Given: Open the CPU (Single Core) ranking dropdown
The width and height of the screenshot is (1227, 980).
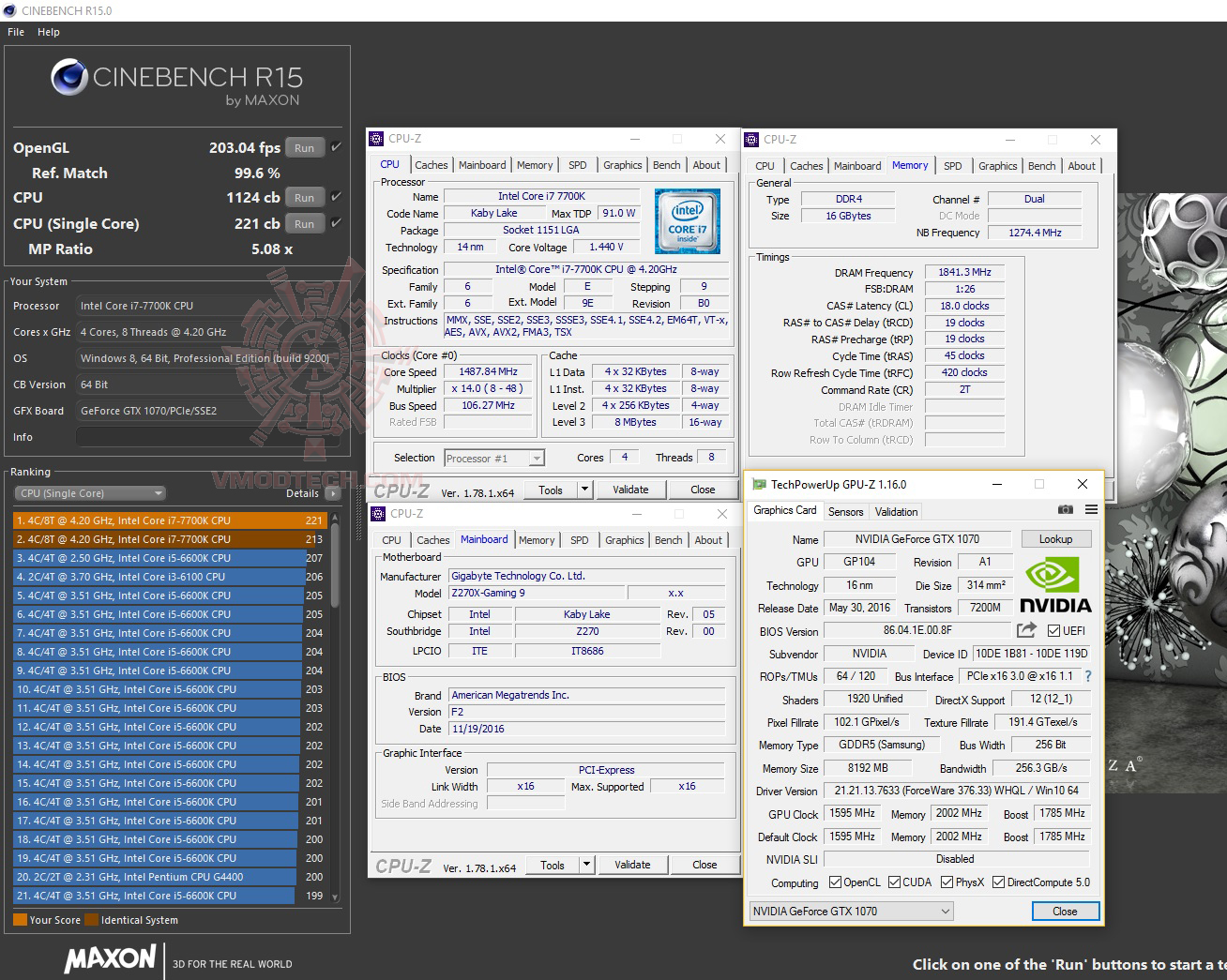Looking at the screenshot, I should pos(90,493).
